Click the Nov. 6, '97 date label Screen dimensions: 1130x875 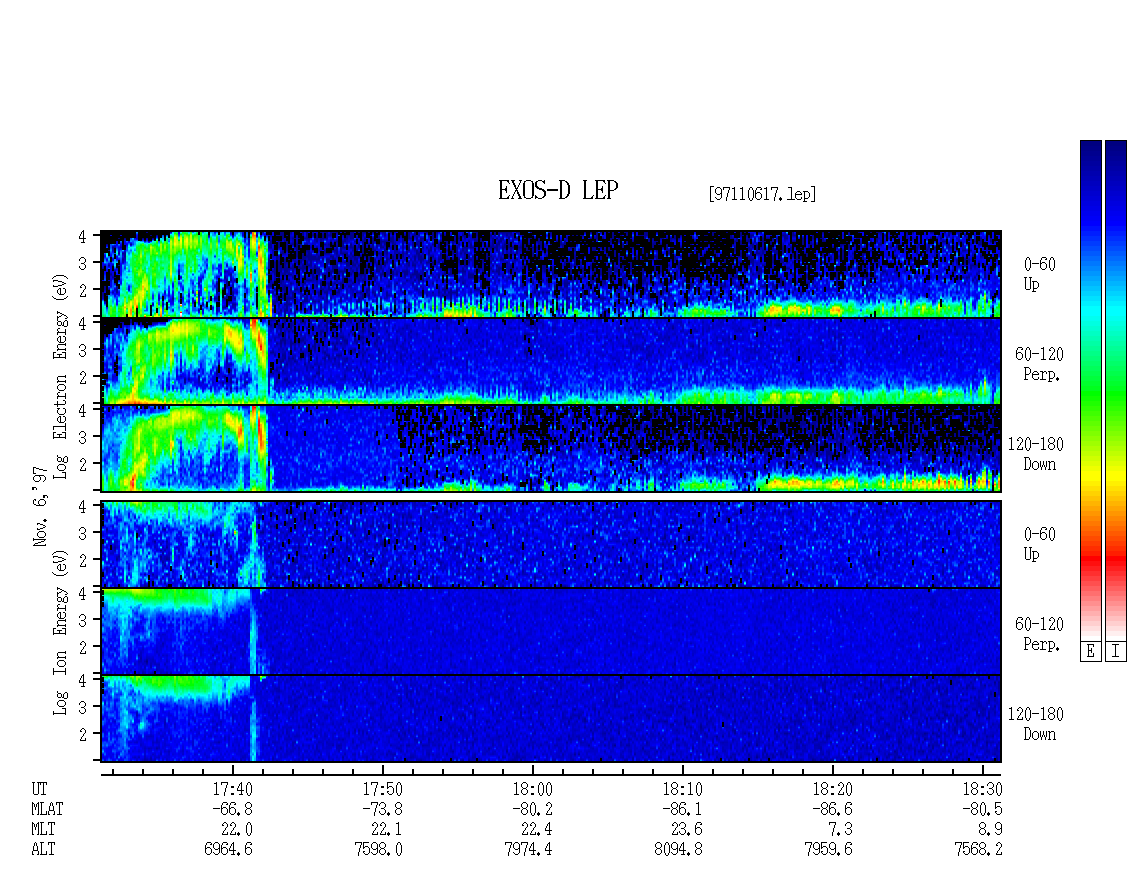(x=40, y=506)
